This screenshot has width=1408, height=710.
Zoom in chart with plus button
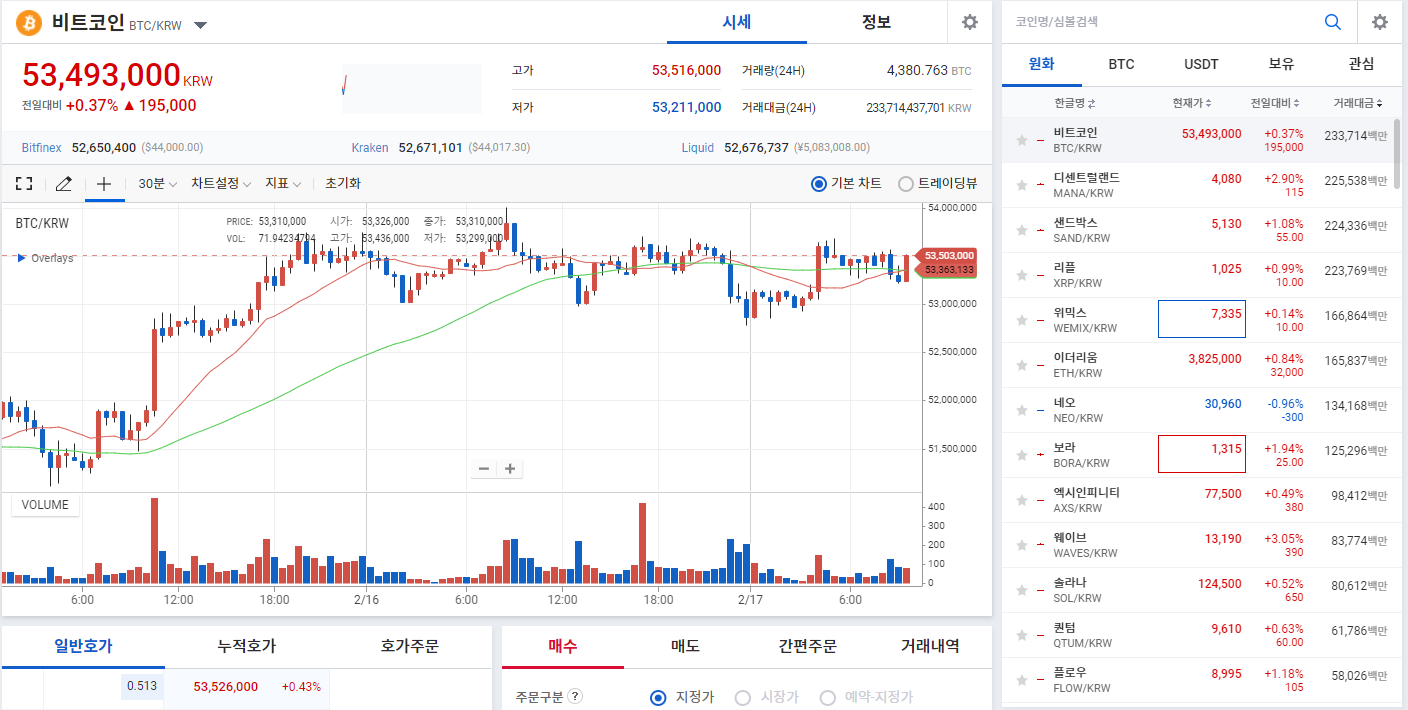coord(510,469)
